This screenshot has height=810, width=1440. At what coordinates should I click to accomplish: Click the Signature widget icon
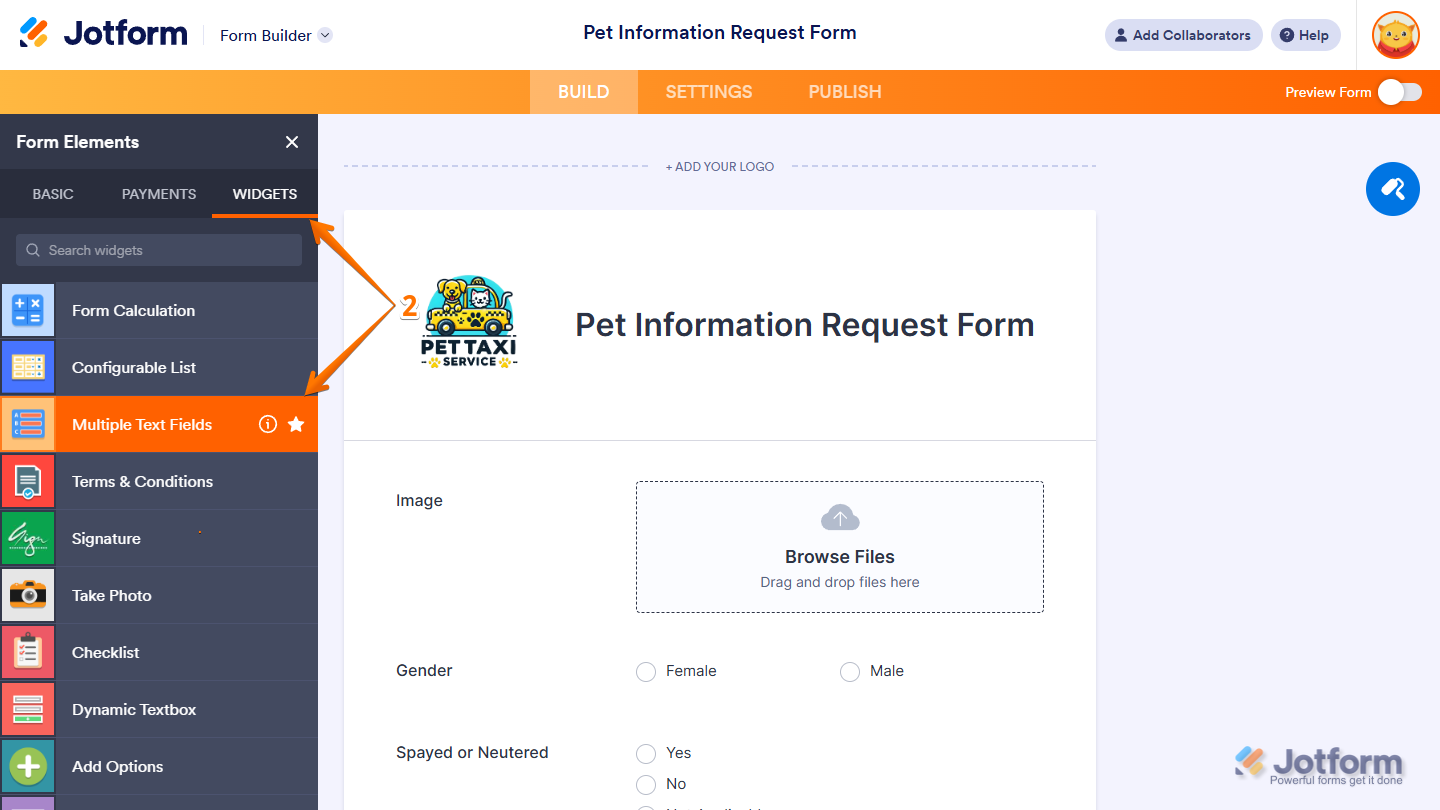tap(28, 538)
